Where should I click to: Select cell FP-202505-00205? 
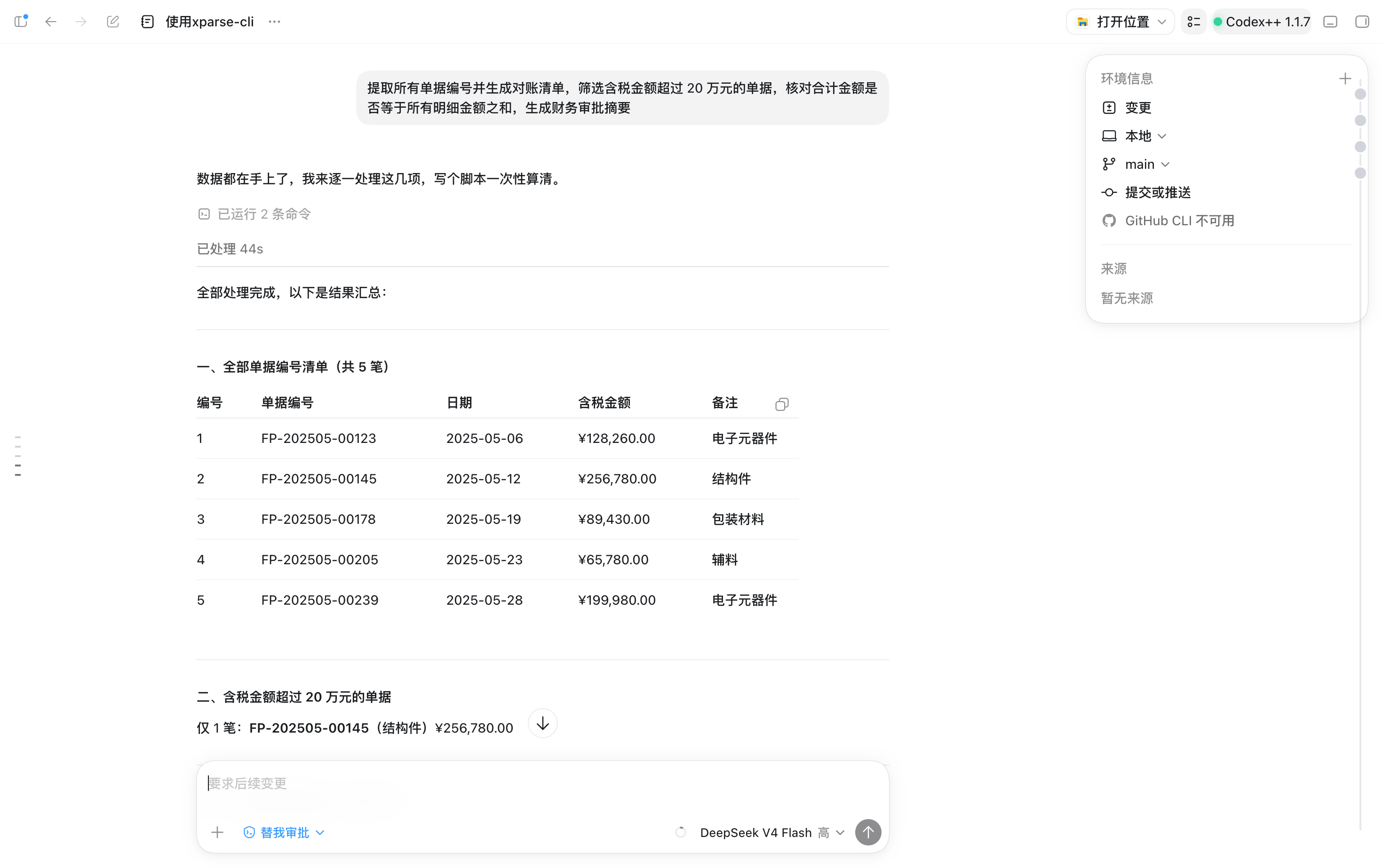(320, 560)
